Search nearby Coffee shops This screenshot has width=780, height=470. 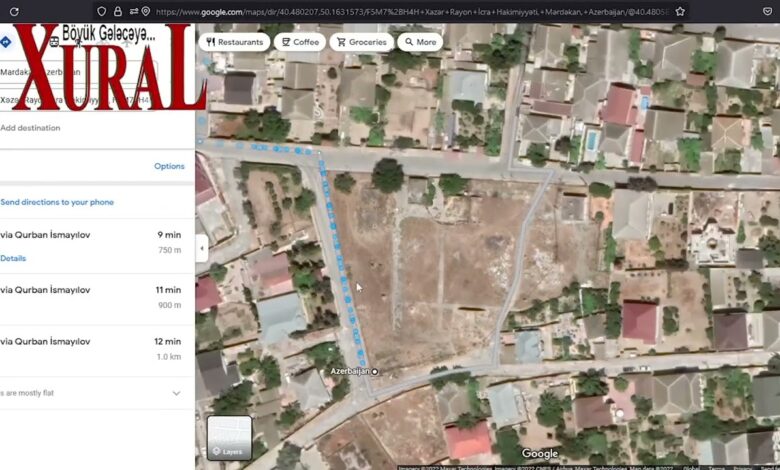[300, 42]
